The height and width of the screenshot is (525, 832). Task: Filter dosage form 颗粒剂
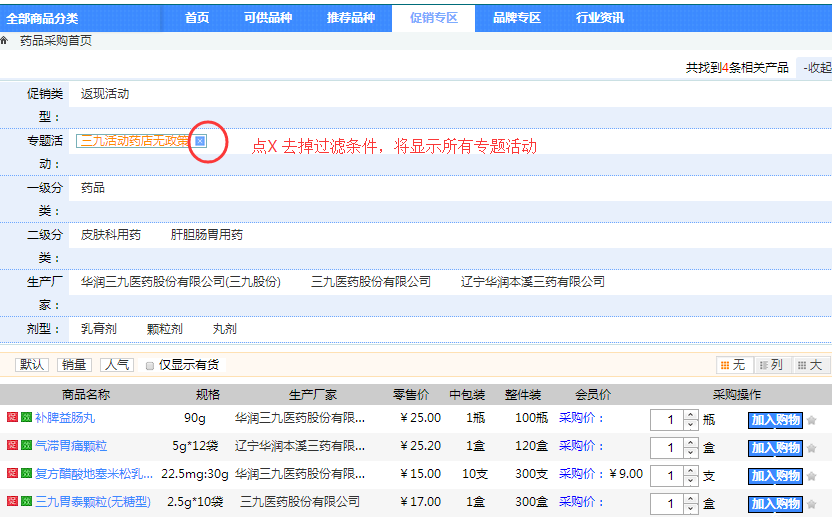tap(164, 329)
